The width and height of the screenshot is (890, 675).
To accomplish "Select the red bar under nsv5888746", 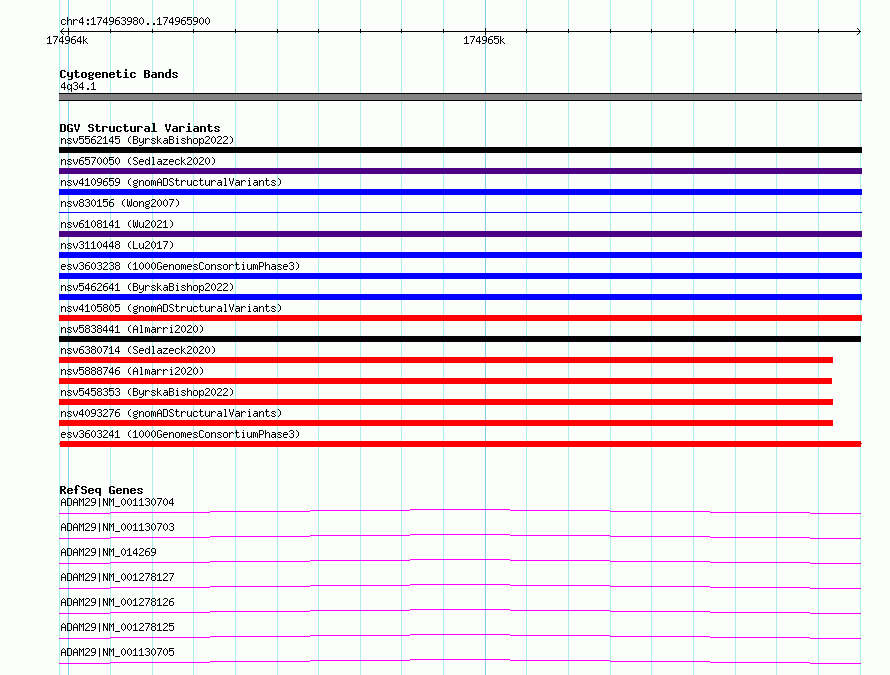I will coord(446,381).
